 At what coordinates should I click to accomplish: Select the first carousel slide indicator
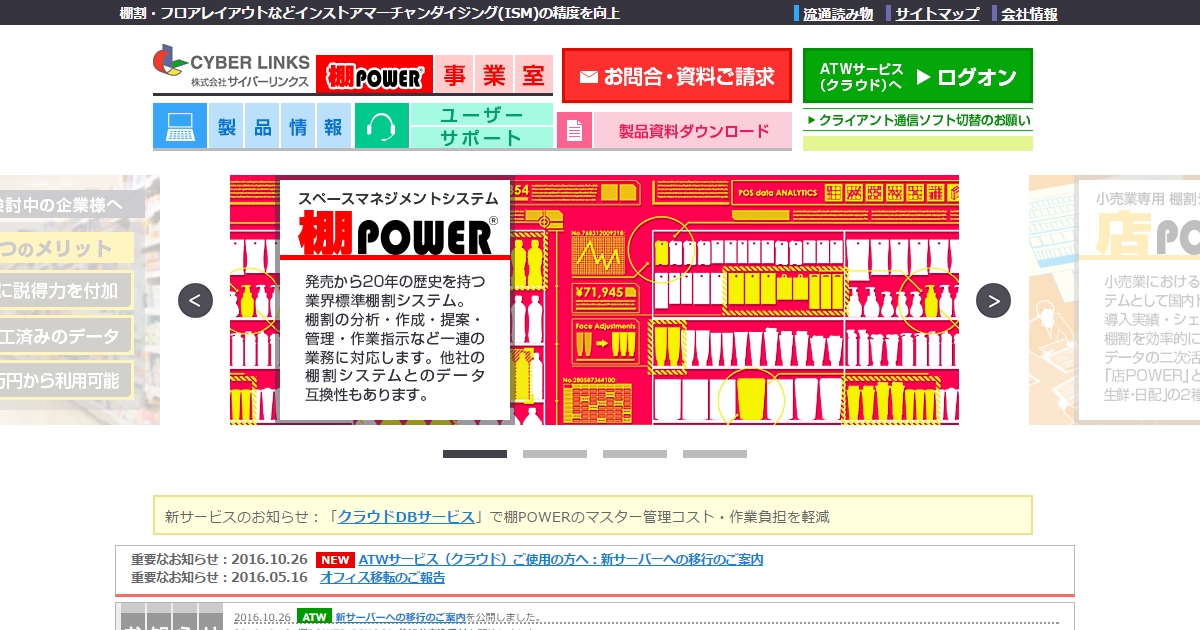tap(475, 454)
